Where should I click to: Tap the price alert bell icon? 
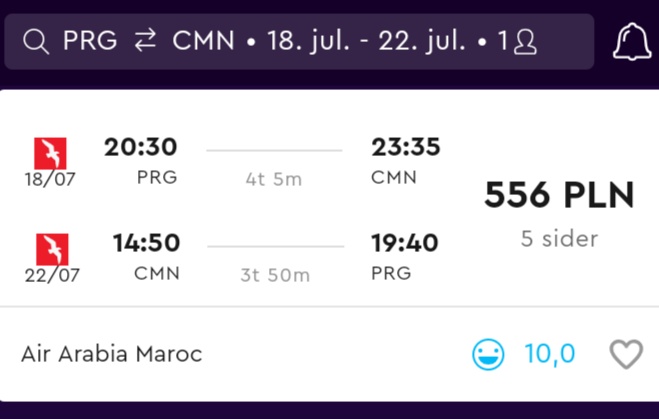pyautogui.click(x=632, y=42)
